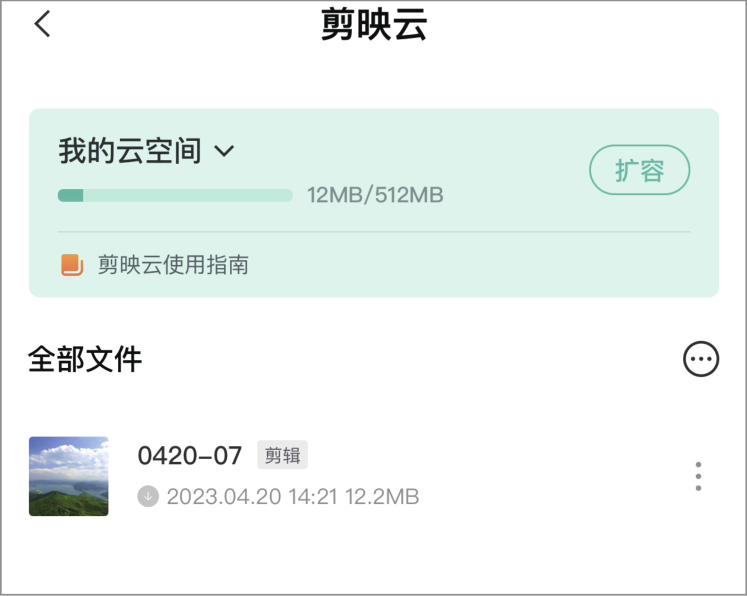This screenshot has width=747, height=596.
Task: Click the cloud storage usage progress bar
Action: coord(175,195)
